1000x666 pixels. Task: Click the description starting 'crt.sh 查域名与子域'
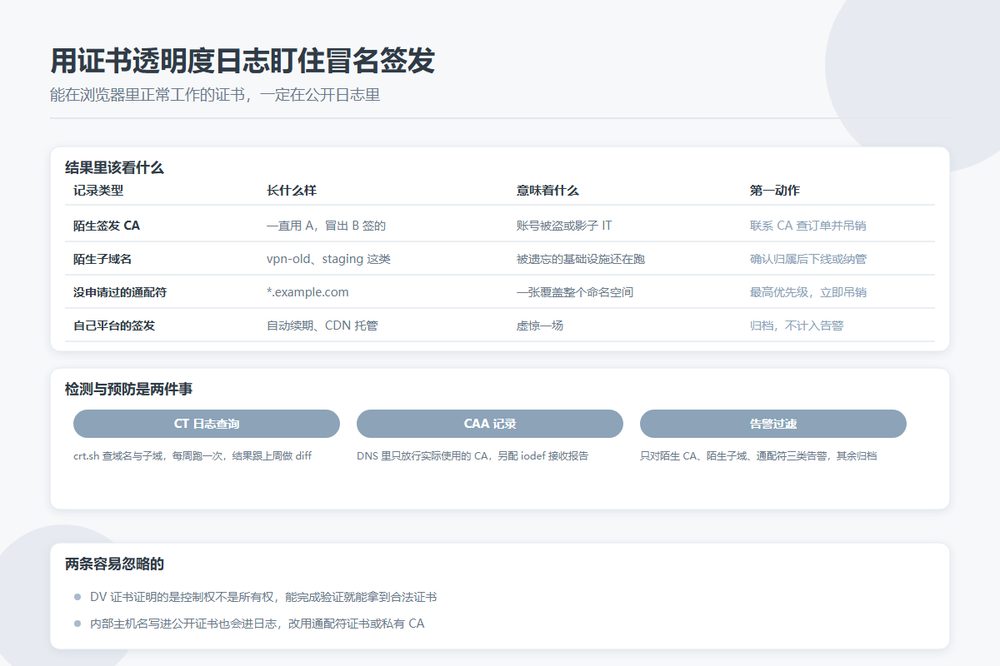193,455
